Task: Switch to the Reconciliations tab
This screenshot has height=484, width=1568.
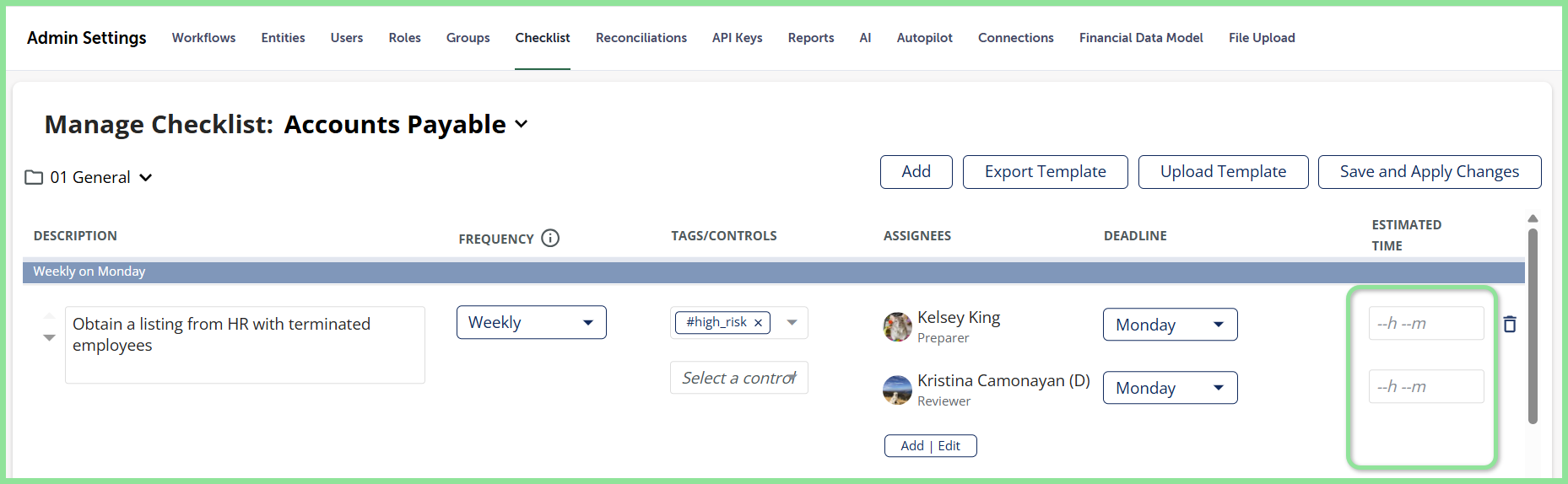Action: [641, 38]
